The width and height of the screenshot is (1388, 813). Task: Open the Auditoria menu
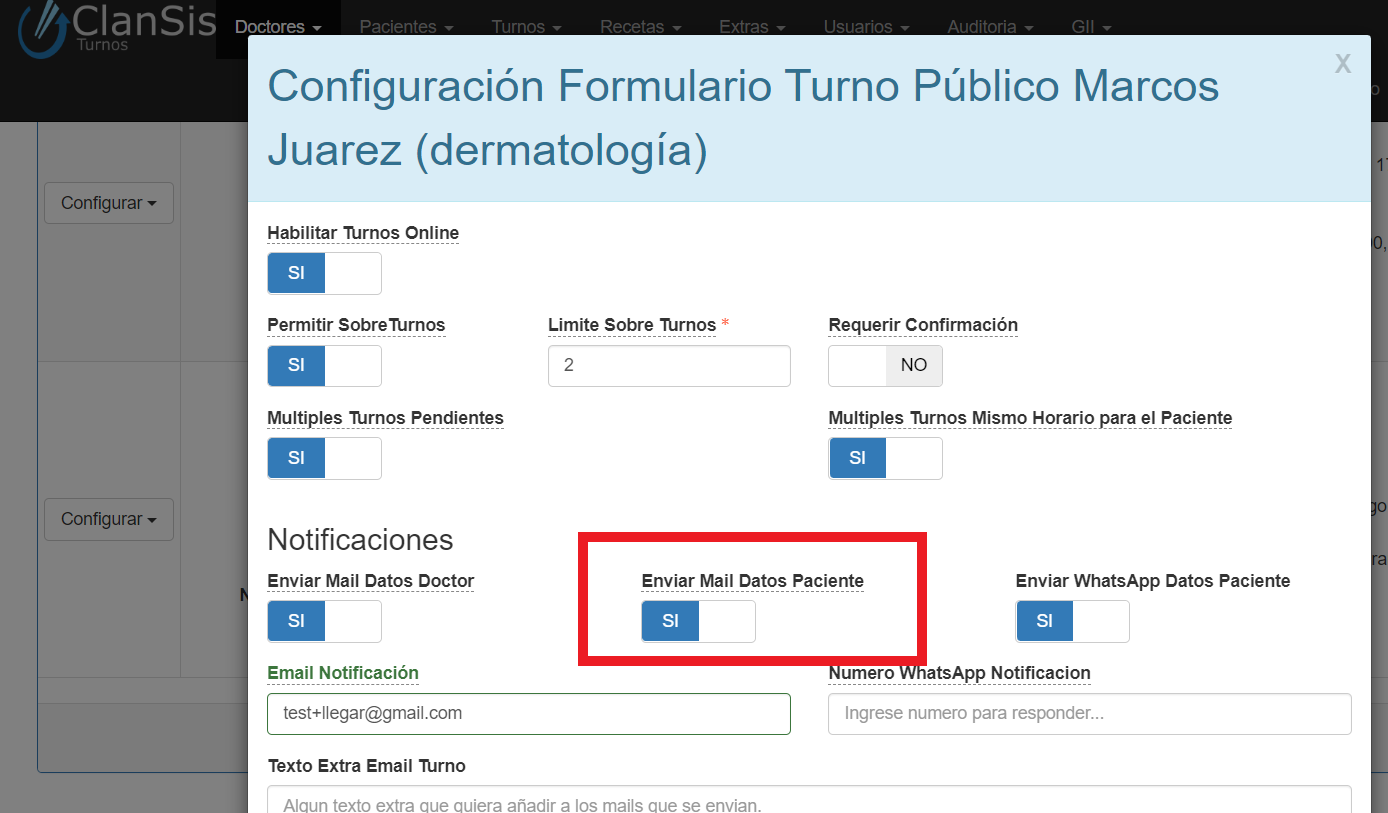tap(989, 27)
